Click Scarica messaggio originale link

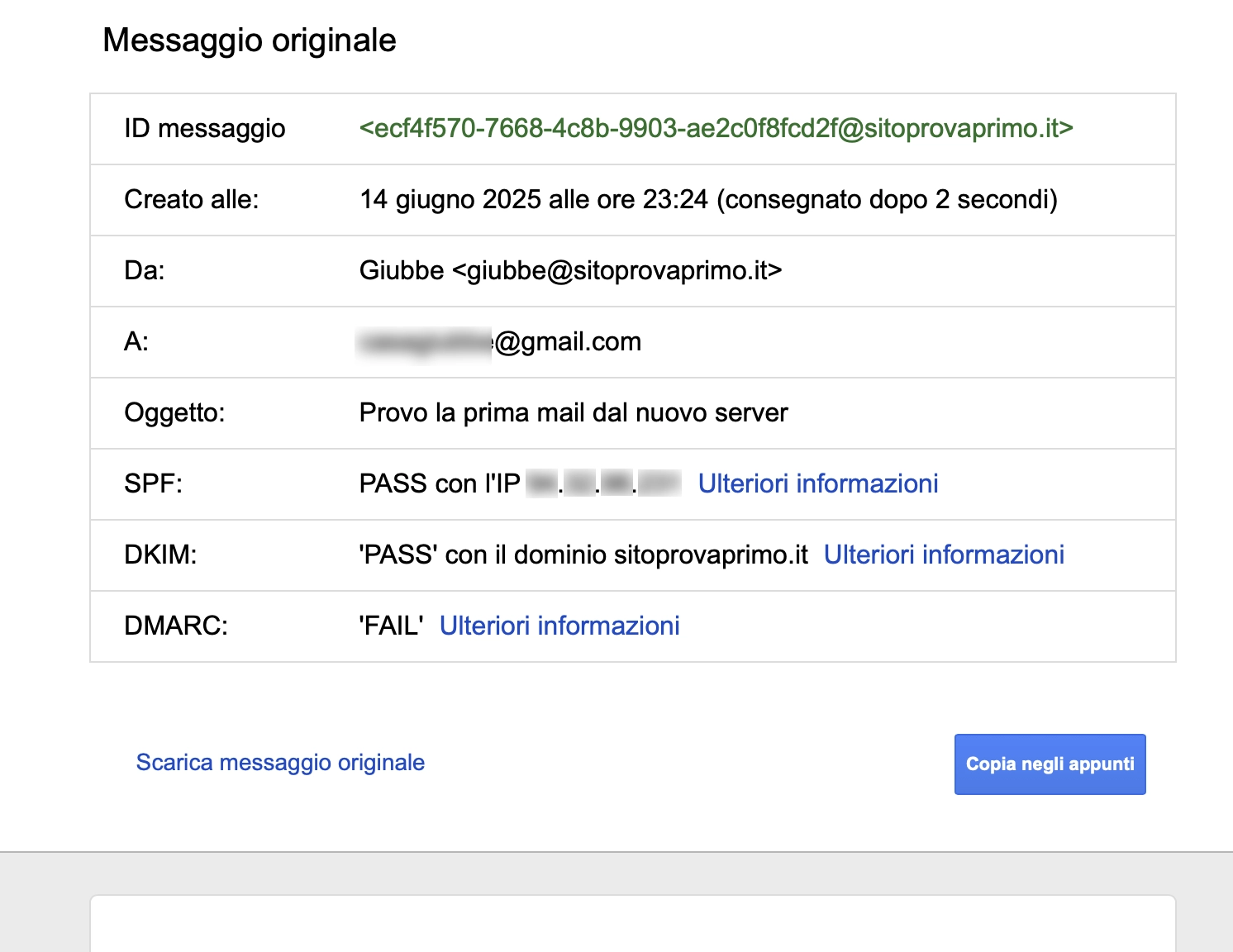(x=280, y=762)
